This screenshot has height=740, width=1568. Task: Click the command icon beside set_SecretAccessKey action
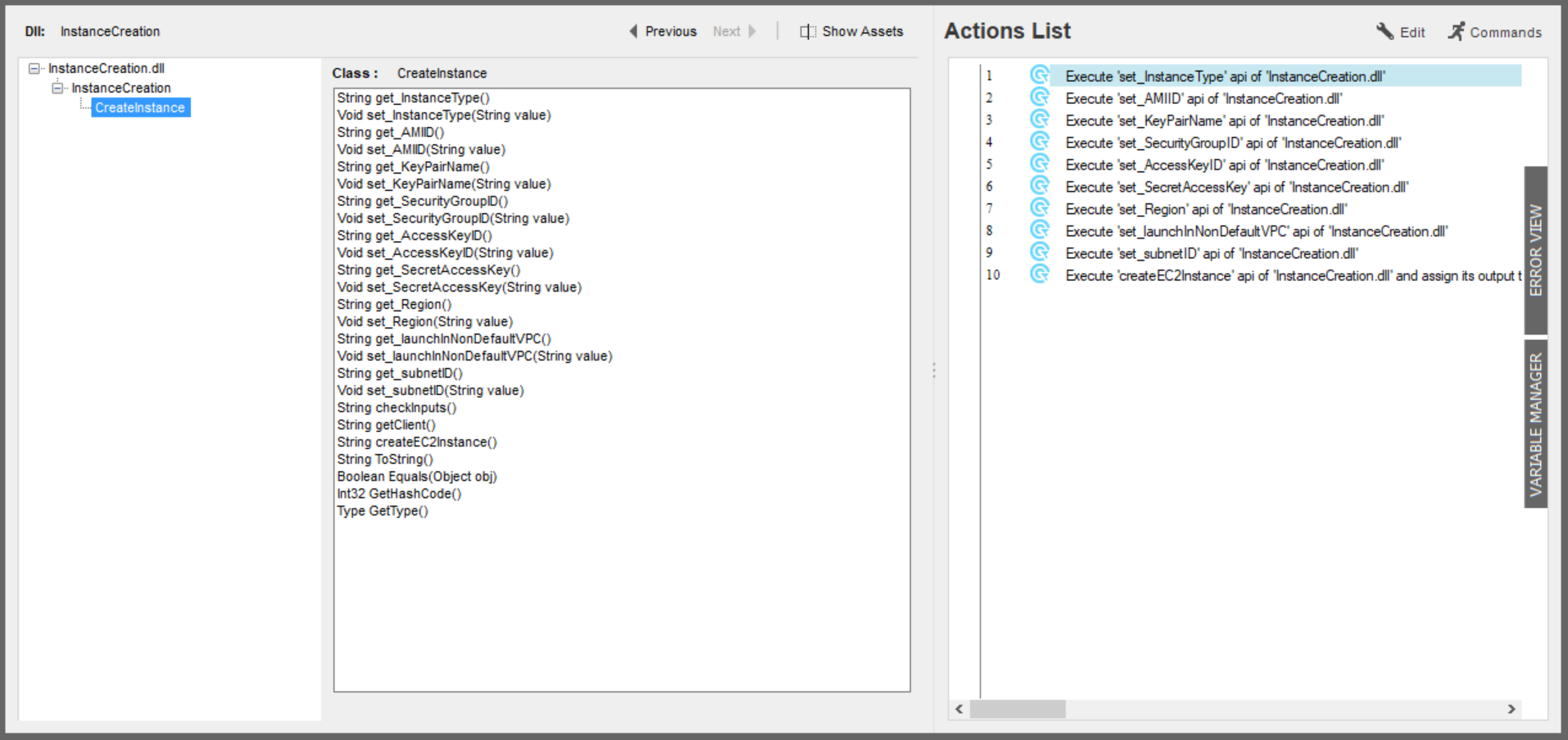pos(1040,186)
